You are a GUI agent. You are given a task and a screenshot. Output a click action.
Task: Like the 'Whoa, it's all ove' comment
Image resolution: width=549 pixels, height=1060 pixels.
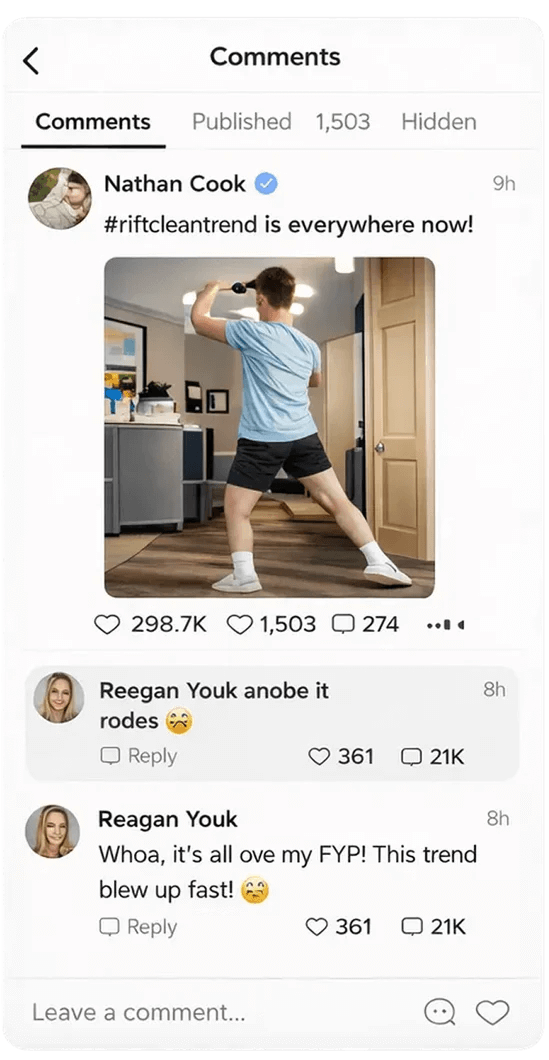point(317,926)
